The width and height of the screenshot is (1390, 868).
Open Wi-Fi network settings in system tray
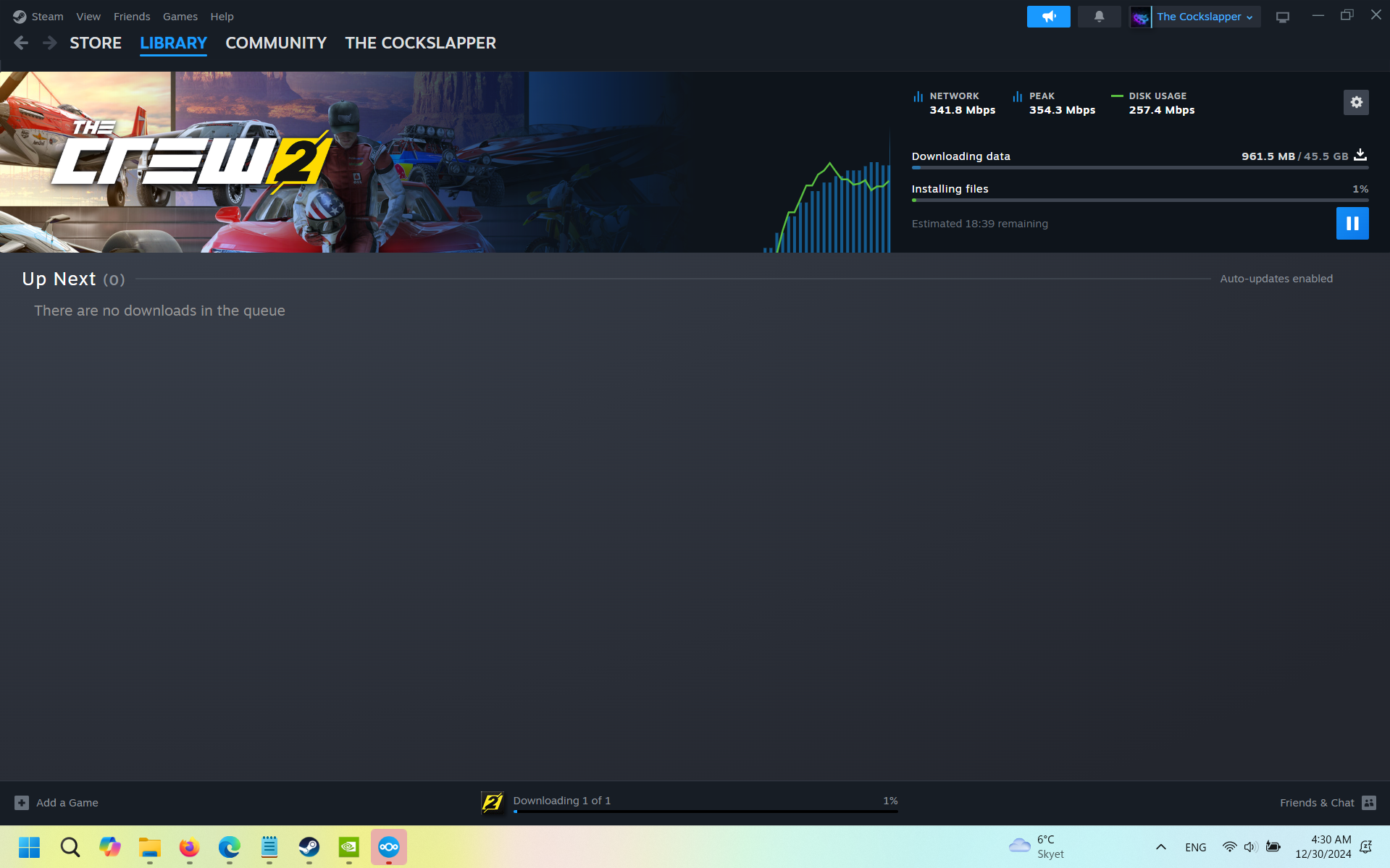(1229, 847)
